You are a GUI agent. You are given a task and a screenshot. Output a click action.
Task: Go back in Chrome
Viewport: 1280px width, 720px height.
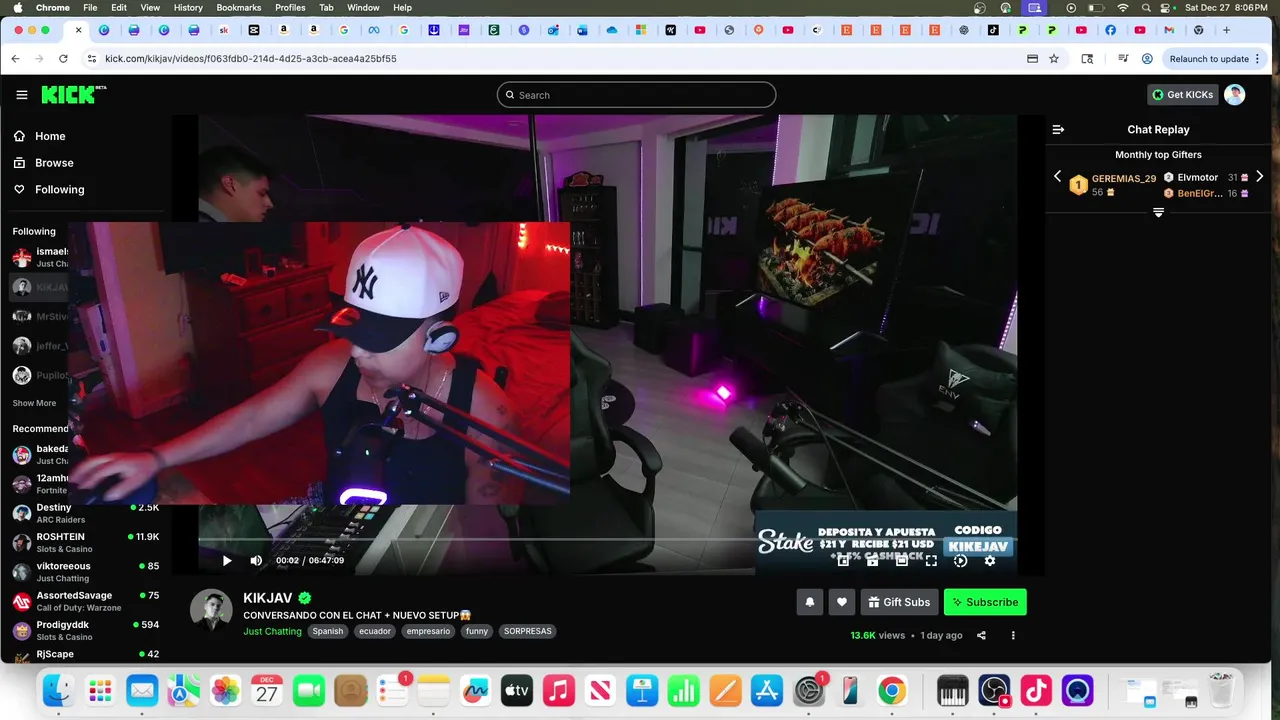click(x=15, y=59)
